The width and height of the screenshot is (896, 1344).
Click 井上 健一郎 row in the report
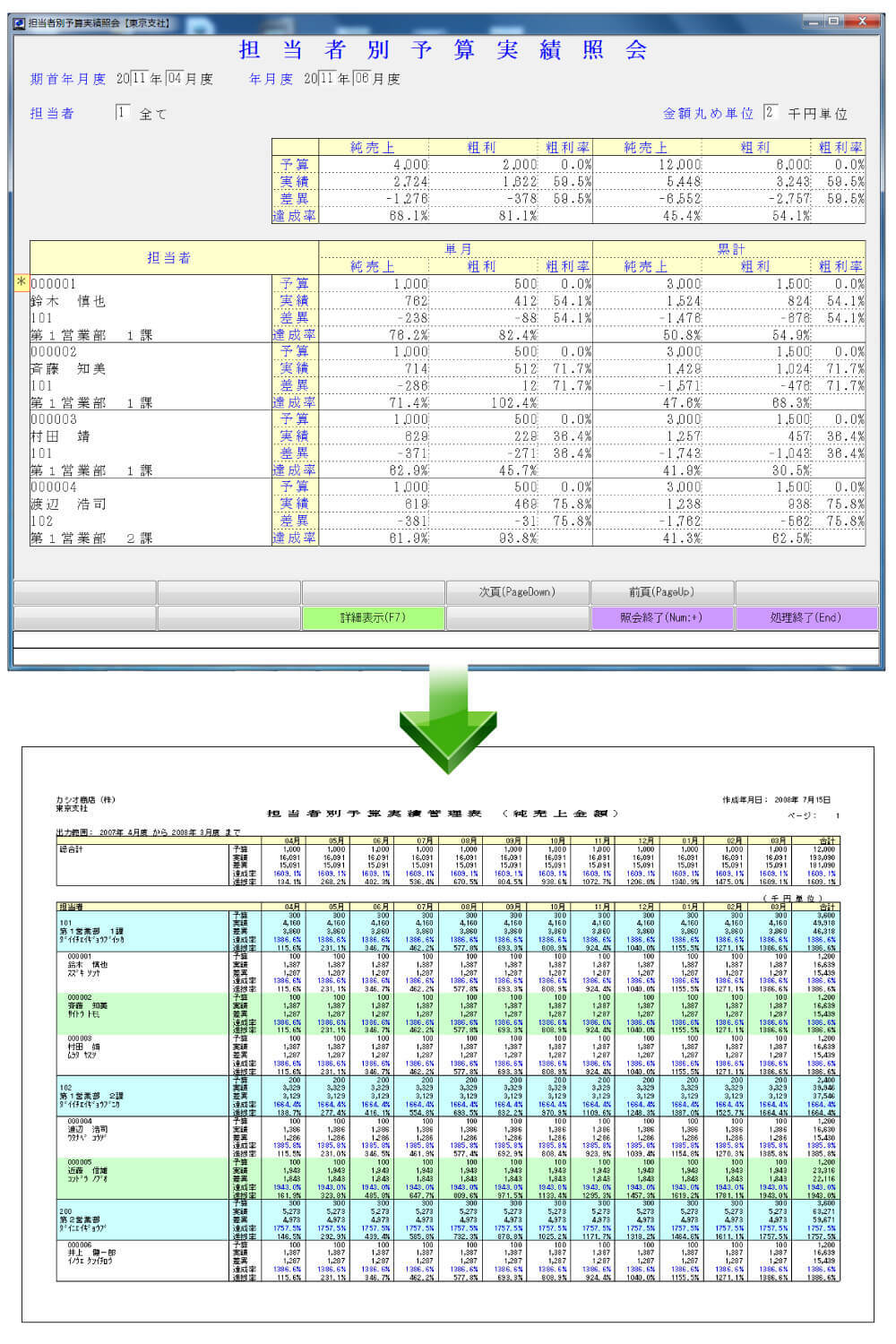90,1253
